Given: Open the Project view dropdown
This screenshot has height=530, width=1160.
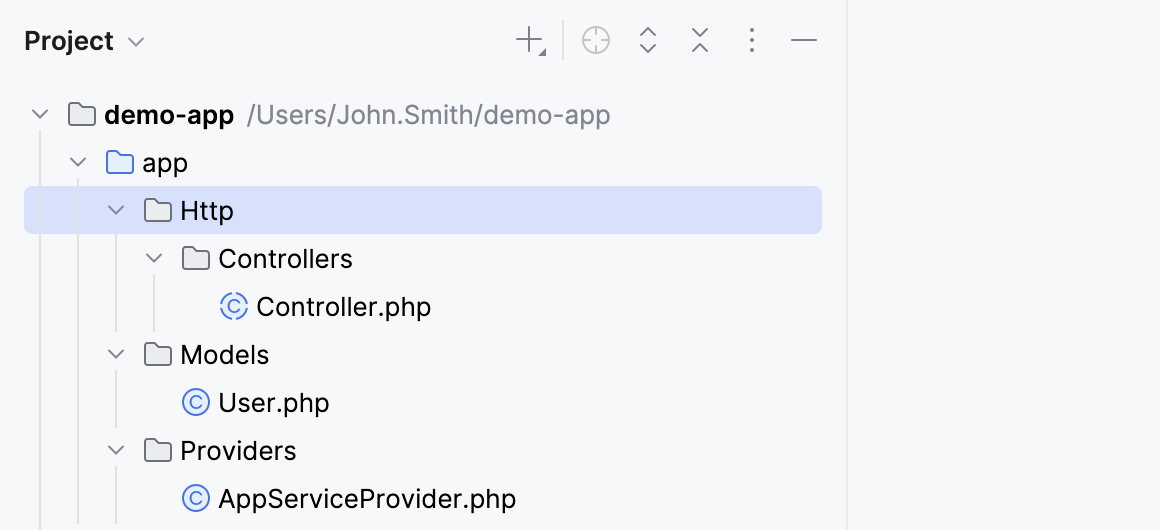Looking at the screenshot, I should (x=84, y=42).
